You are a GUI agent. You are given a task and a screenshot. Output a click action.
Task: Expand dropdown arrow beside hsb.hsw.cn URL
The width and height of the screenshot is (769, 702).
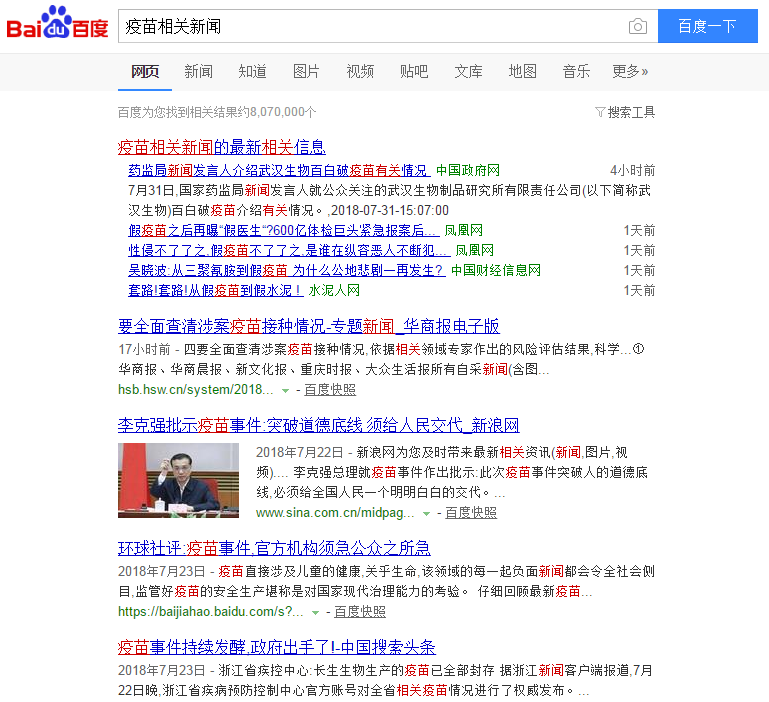click(285, 390)
